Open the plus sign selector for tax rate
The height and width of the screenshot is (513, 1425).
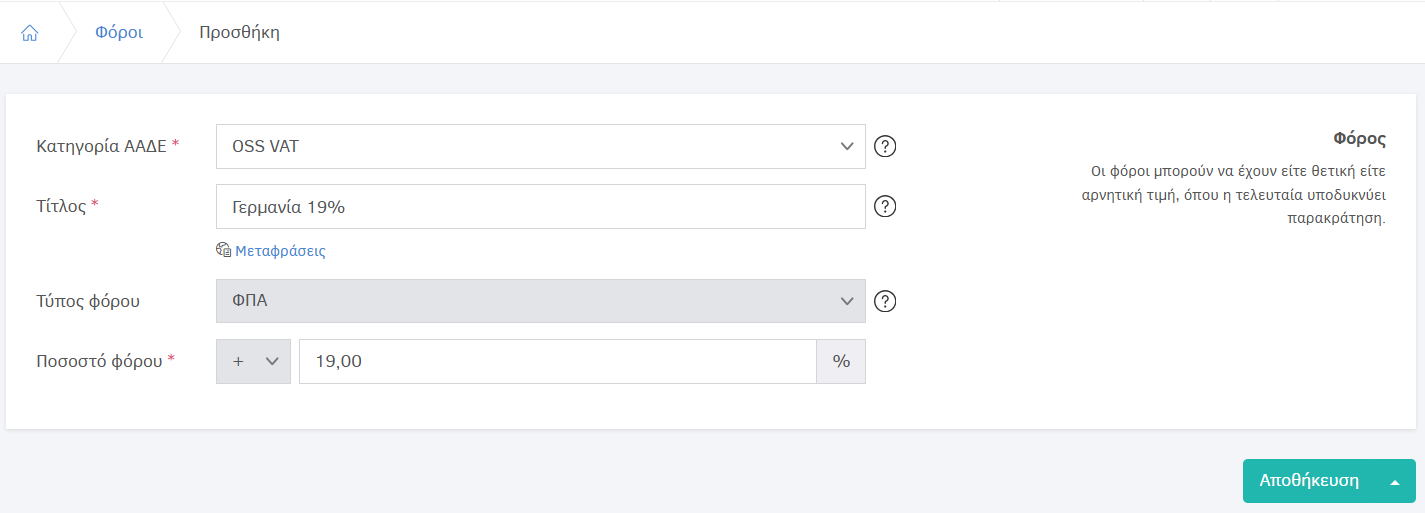253,361
